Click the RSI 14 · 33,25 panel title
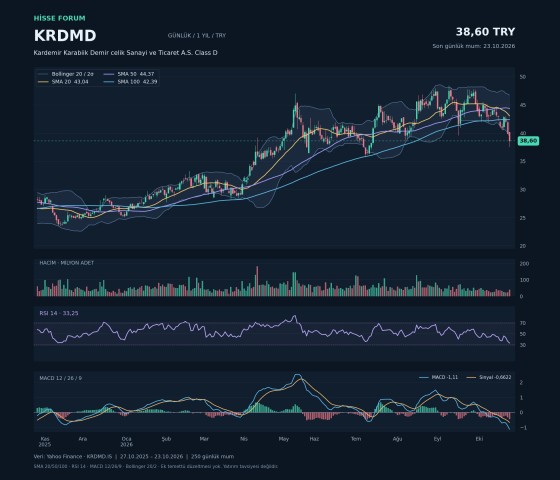The width and height of the screenshot is (560, 480). (59, 313)
